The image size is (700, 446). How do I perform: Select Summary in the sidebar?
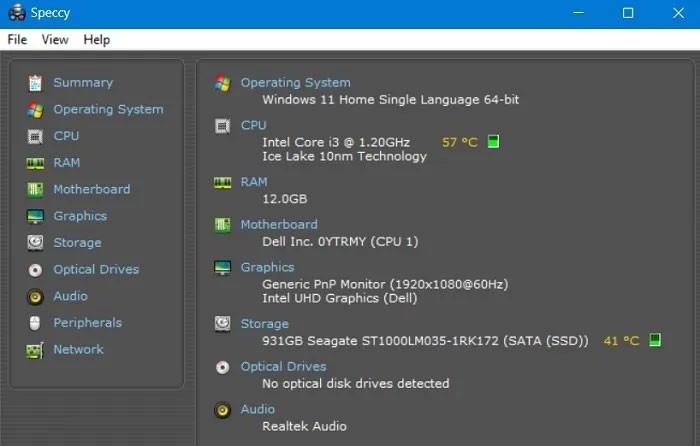[x=82, y=83]
